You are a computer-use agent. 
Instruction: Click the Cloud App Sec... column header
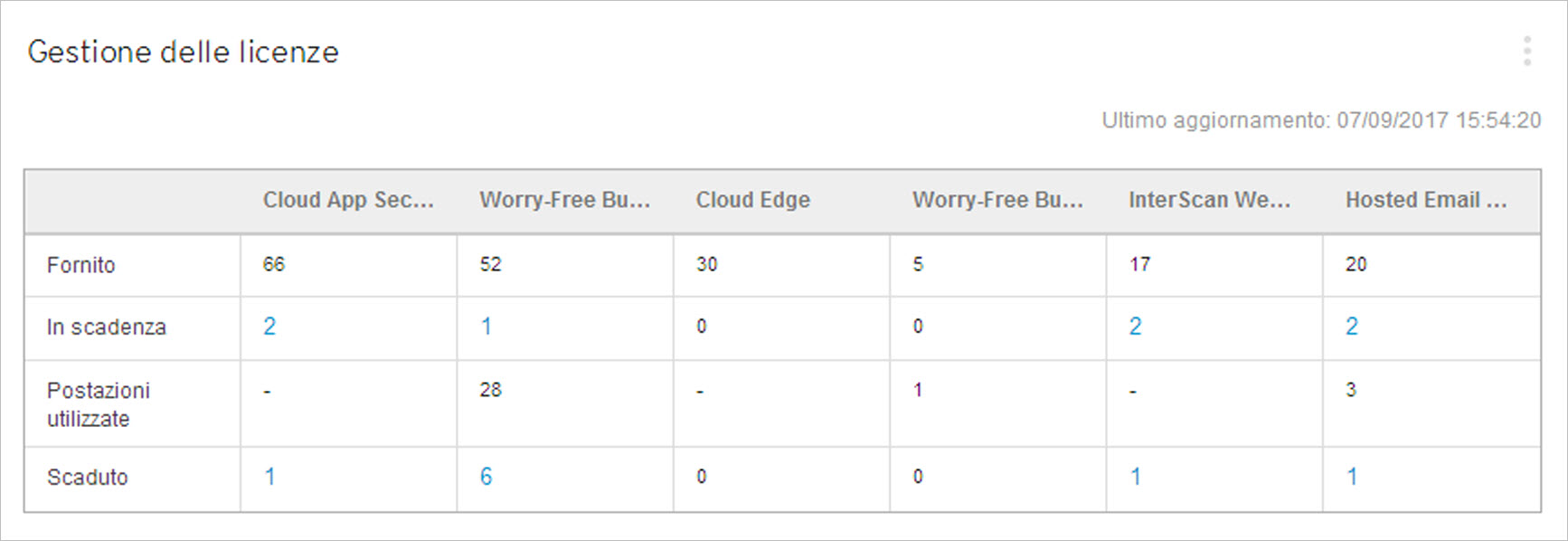(x=348, y=200)
